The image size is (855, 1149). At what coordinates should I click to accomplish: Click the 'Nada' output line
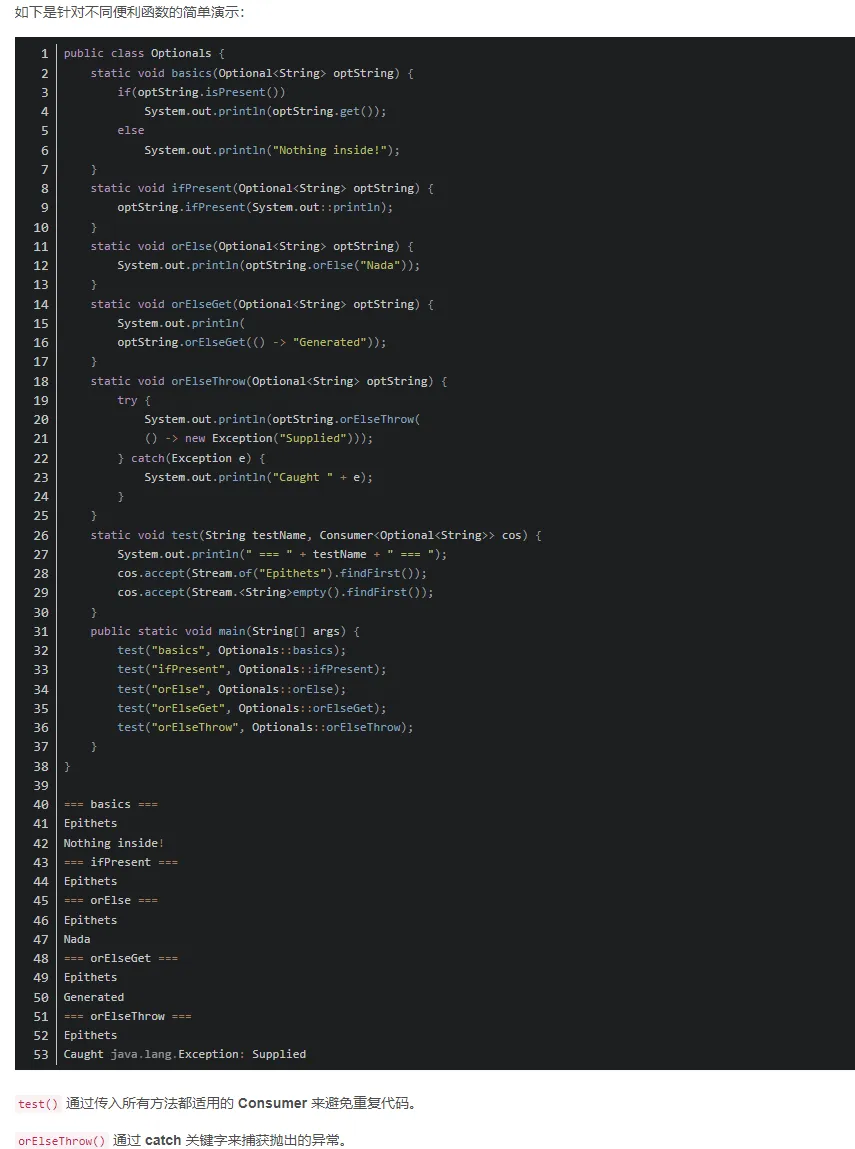(77, 939)
